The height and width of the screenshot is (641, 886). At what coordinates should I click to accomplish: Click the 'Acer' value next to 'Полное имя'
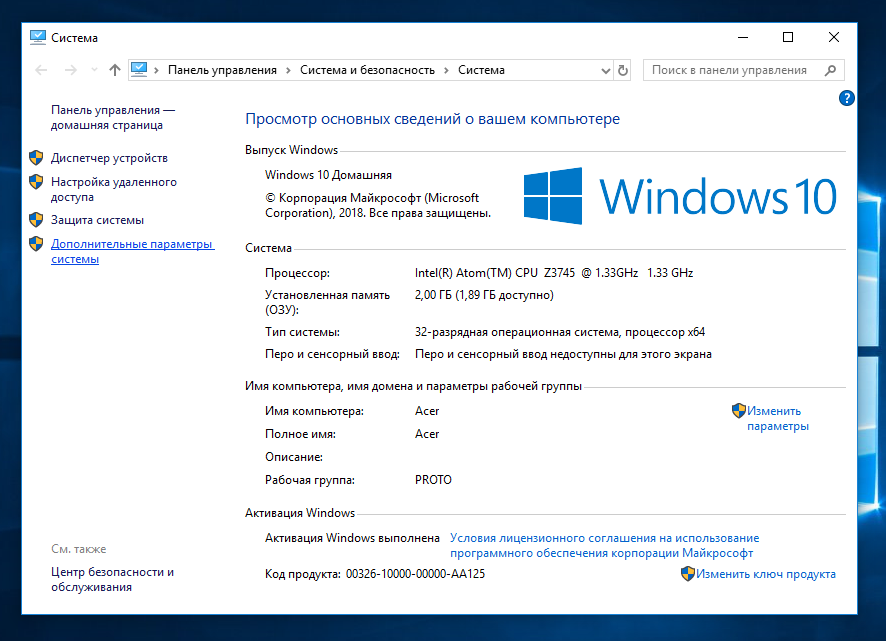(x=427, y=434)
